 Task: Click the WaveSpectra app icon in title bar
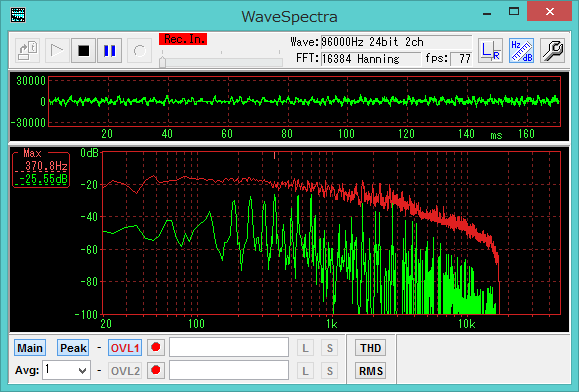[18, 15]
